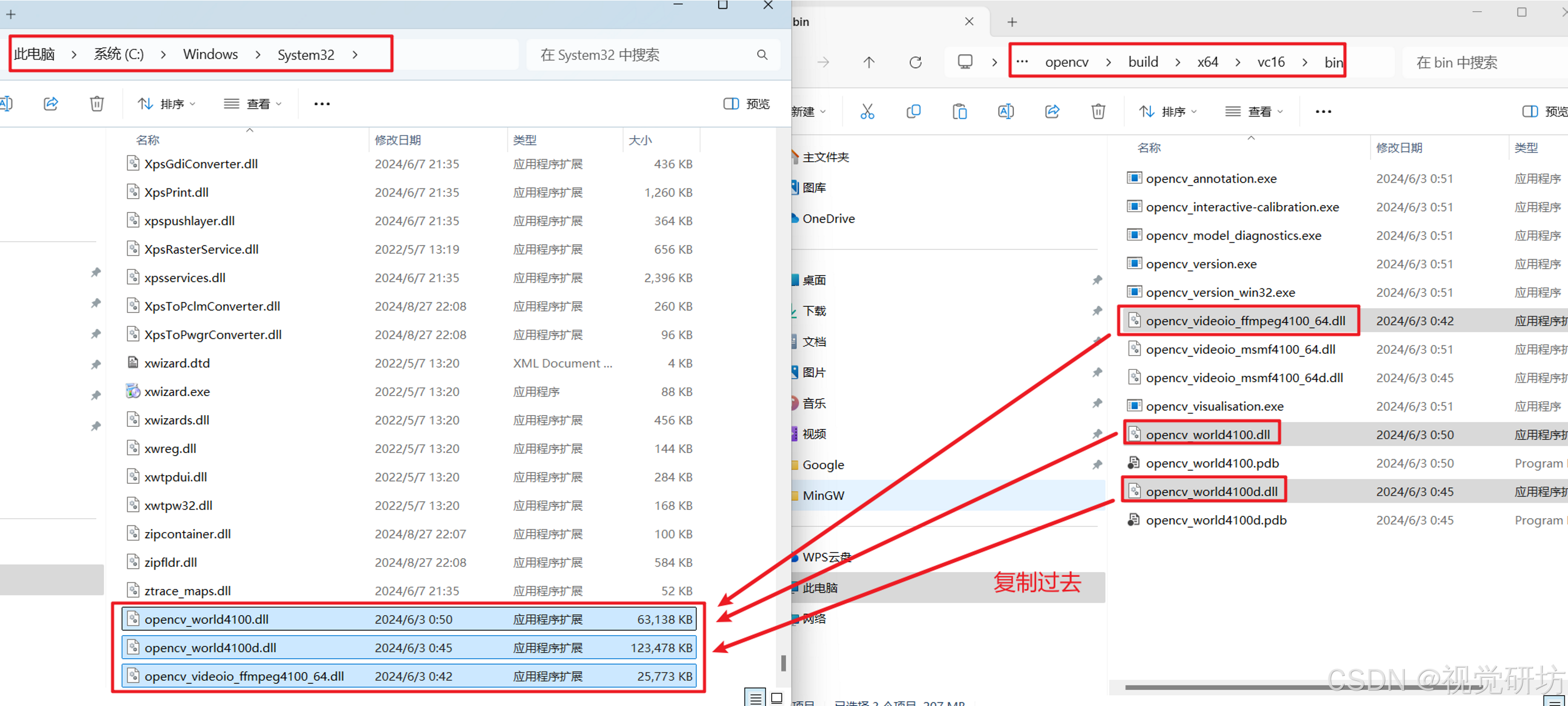Click opencv breadcrumb segment

click(1066, 62)
